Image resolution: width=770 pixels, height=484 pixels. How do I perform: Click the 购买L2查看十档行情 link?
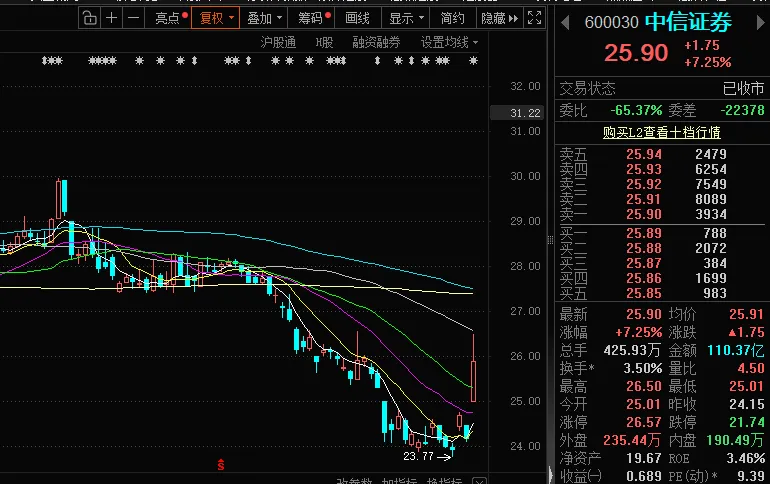[x=661, y=133]
